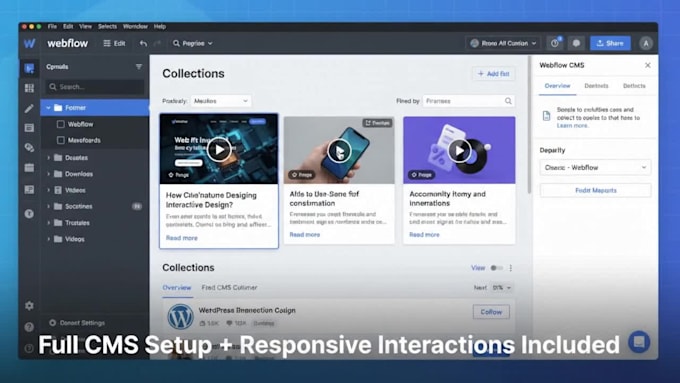Open Read more on the phone card
Viewport: 680px width, 383px height.
coord(304,235)
